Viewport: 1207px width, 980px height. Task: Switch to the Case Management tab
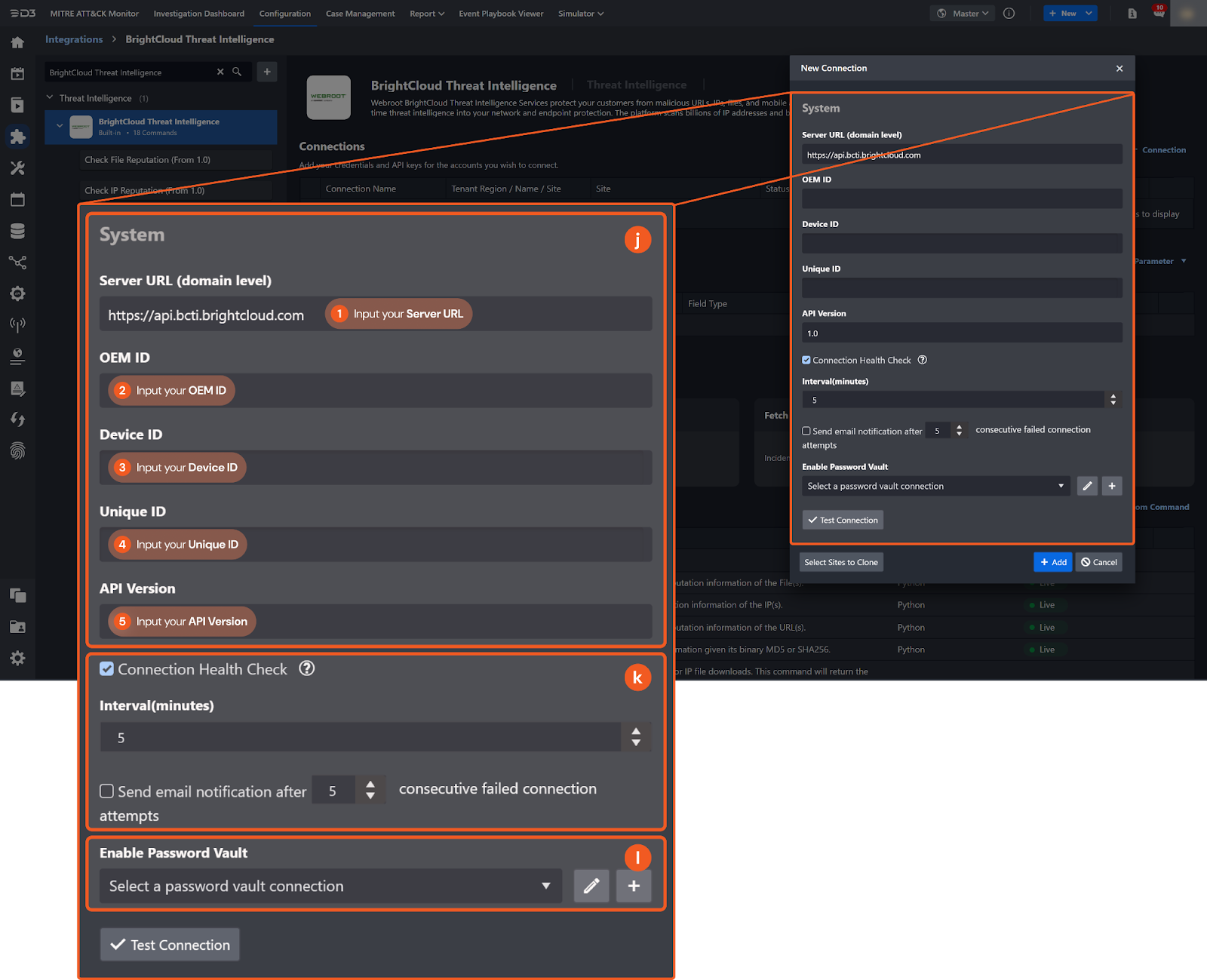click(360, 13)
